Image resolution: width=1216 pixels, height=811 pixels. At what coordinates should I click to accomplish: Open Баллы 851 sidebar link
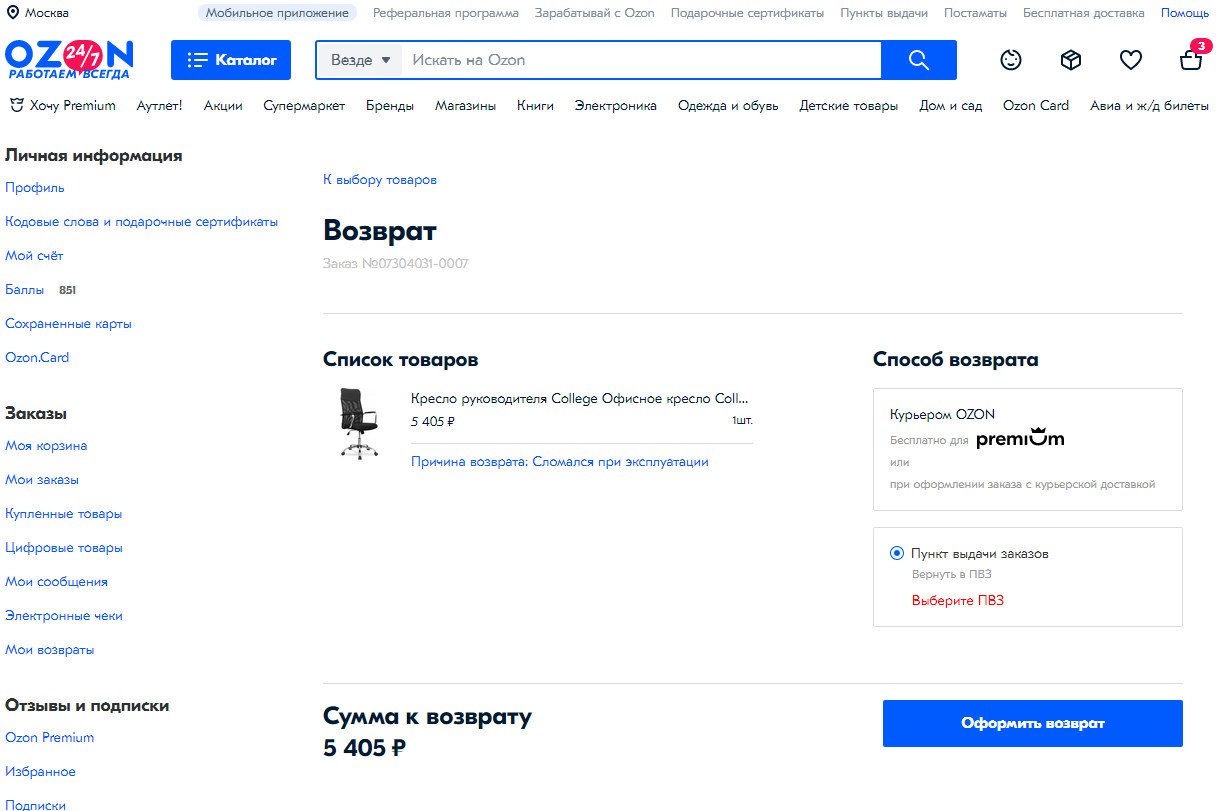point(41,290)
